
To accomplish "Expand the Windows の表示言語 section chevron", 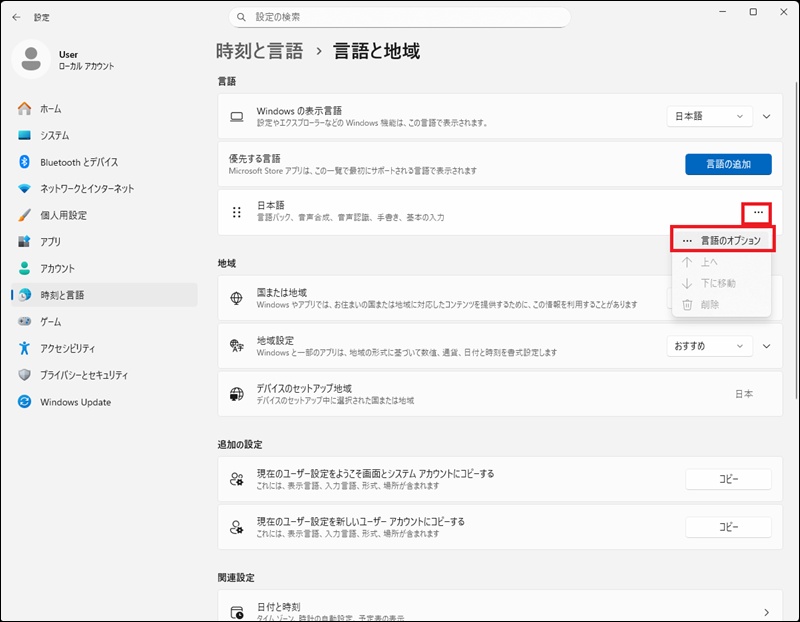I will 767,116.
